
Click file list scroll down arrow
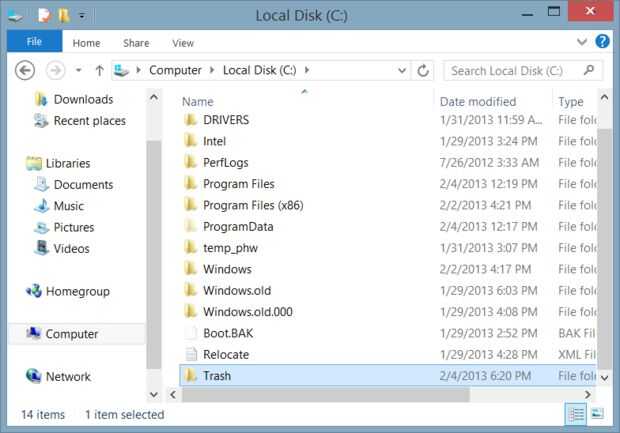pyautogui.click(x=604, y=378)
